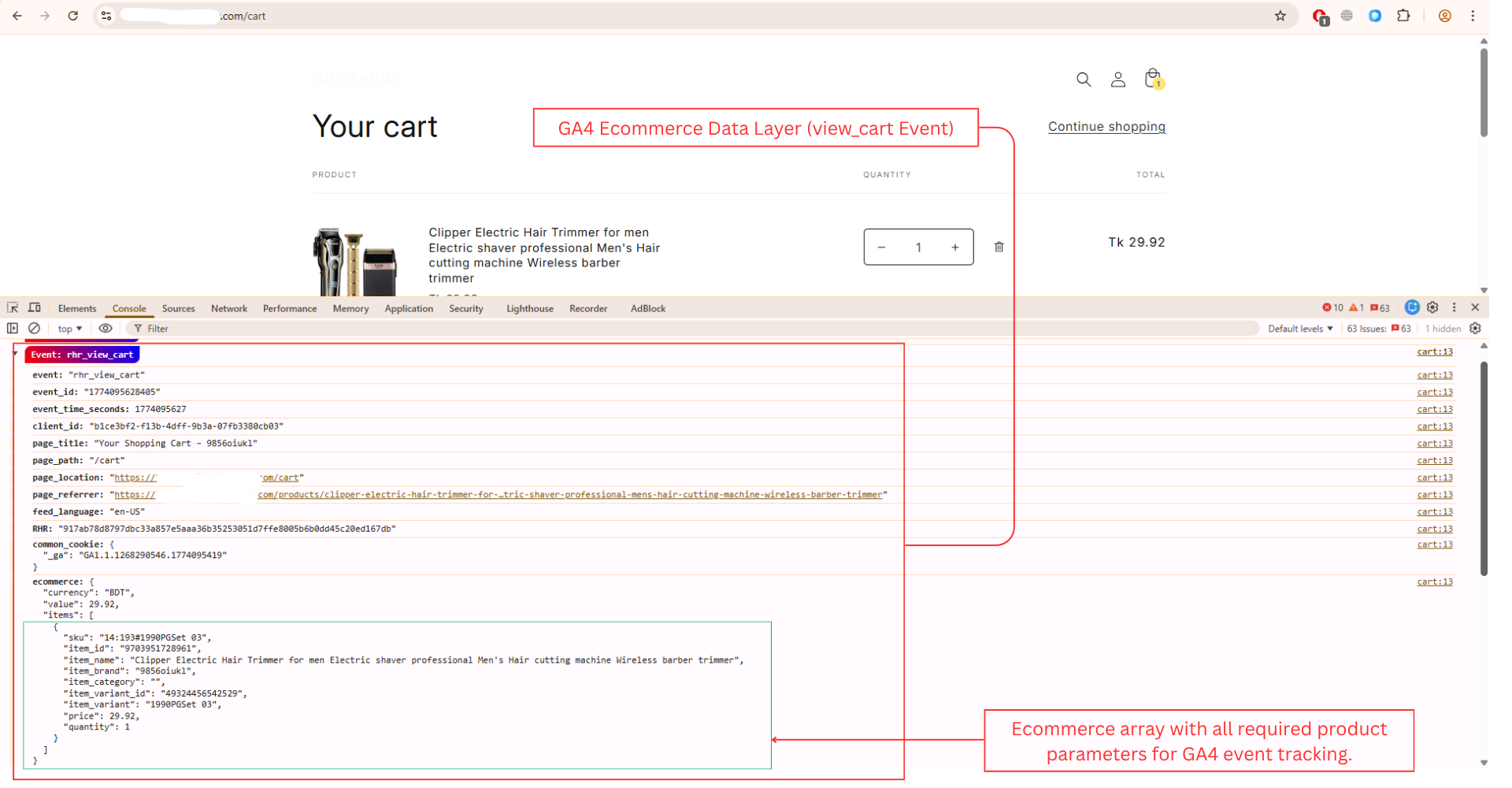
Task: Switch to the Performance tab
Action: (x=290, y=309)
